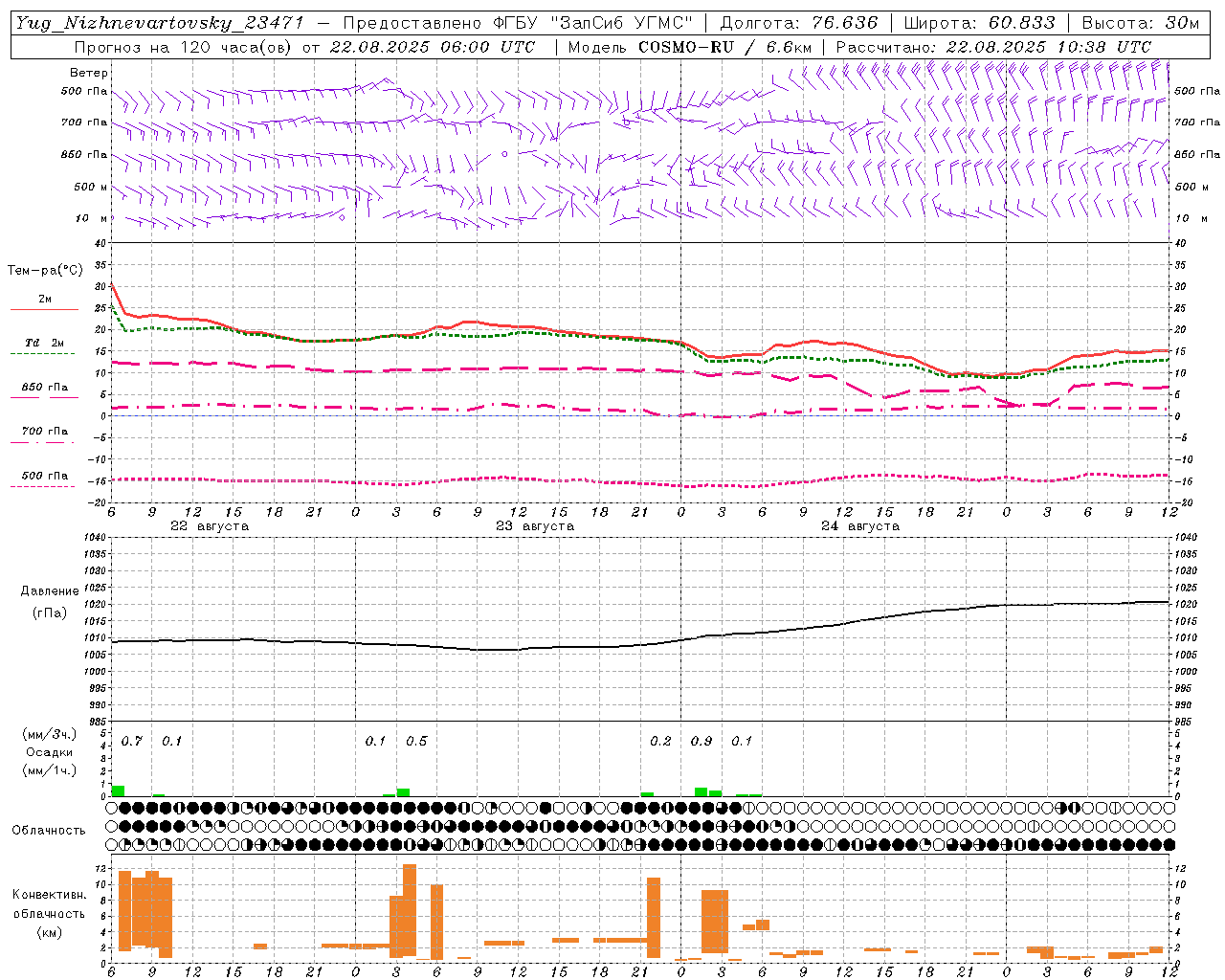The width and height of the screenshot is (1225, 980).
Task: Click the 0.5 precipitation amount
Action: coord(416,742)
